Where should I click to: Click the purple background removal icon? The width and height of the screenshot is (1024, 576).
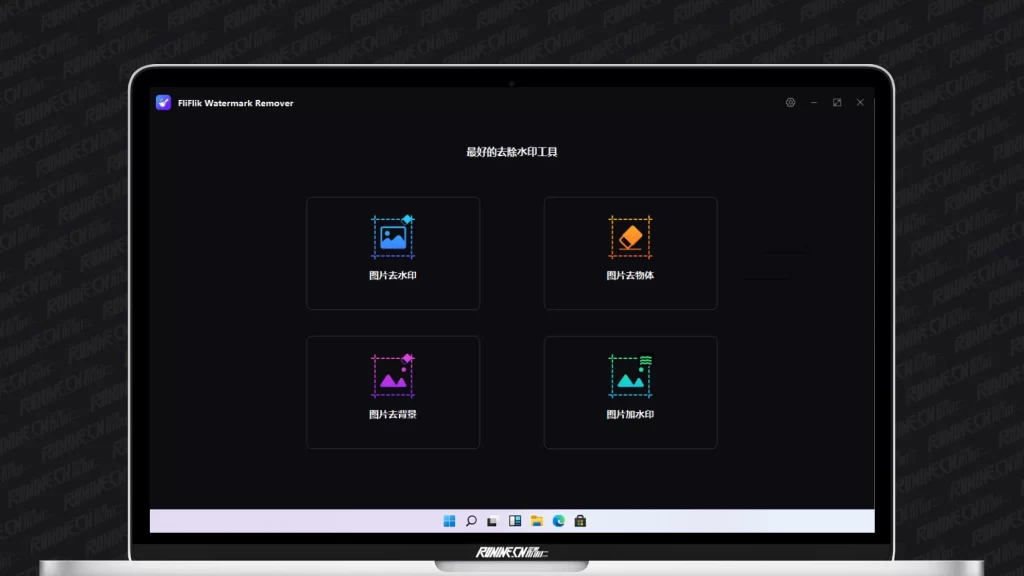click(x=393, y=375)
